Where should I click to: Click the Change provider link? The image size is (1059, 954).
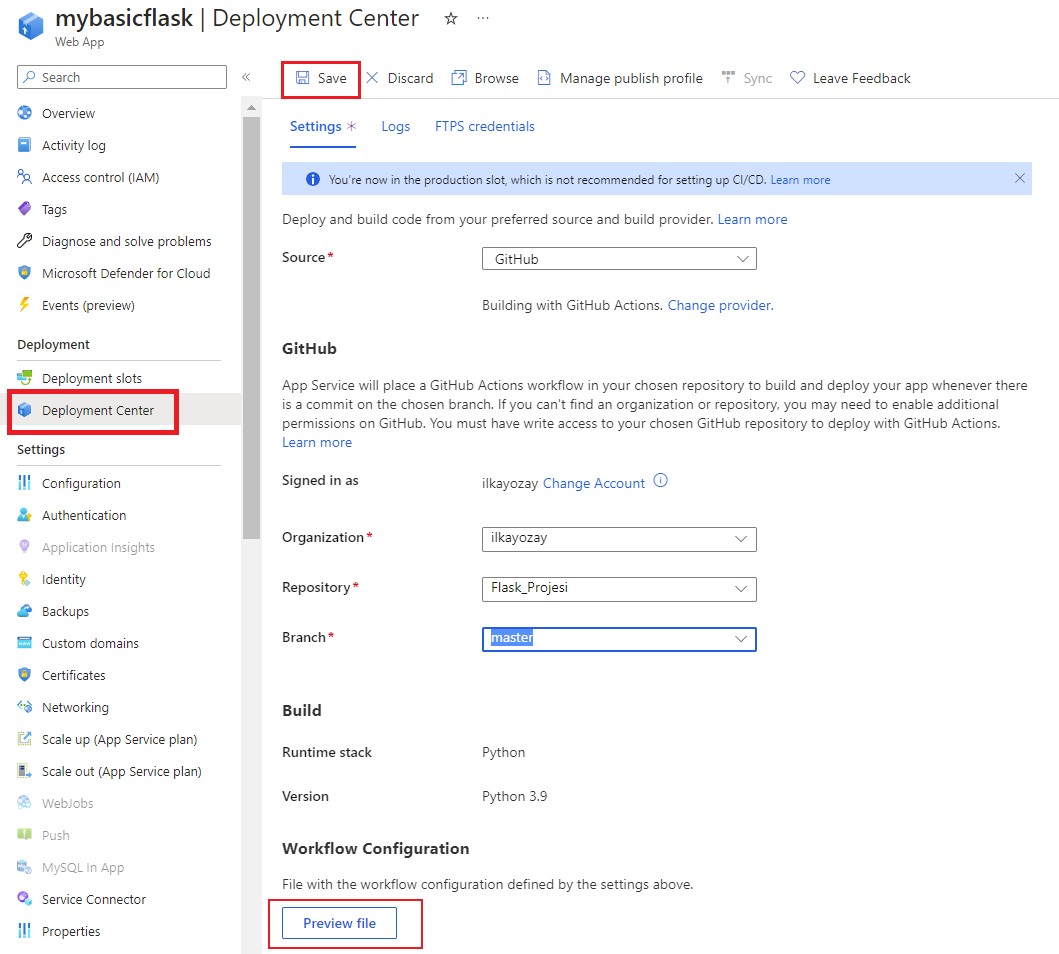coord(719,305)
